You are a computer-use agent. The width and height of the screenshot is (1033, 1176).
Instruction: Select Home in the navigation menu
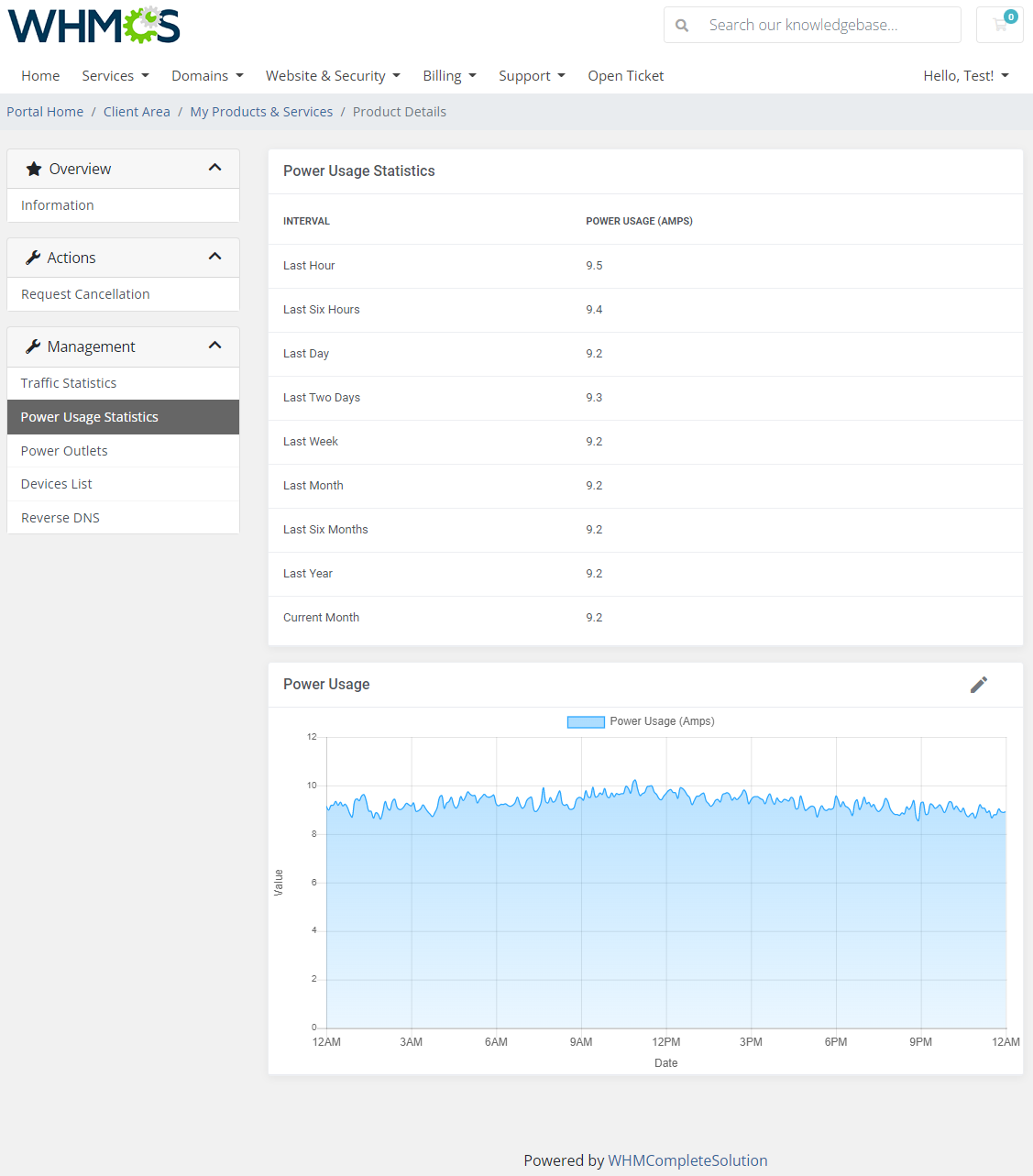click(40, 75)
